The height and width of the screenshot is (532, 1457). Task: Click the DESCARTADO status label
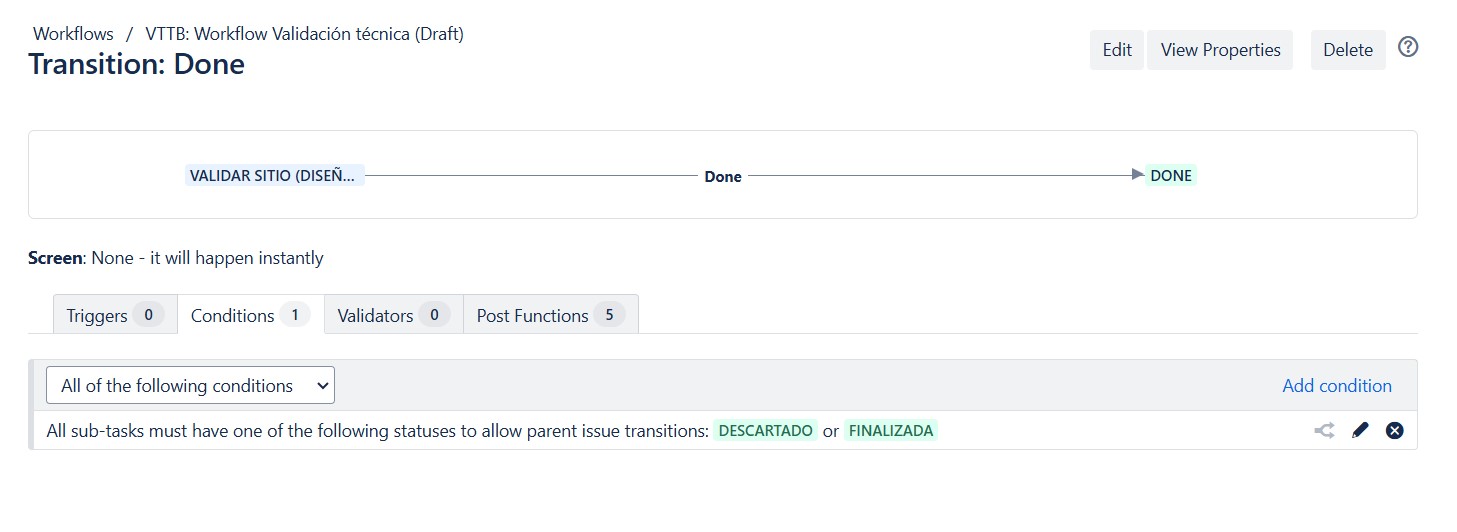[766, 431]
